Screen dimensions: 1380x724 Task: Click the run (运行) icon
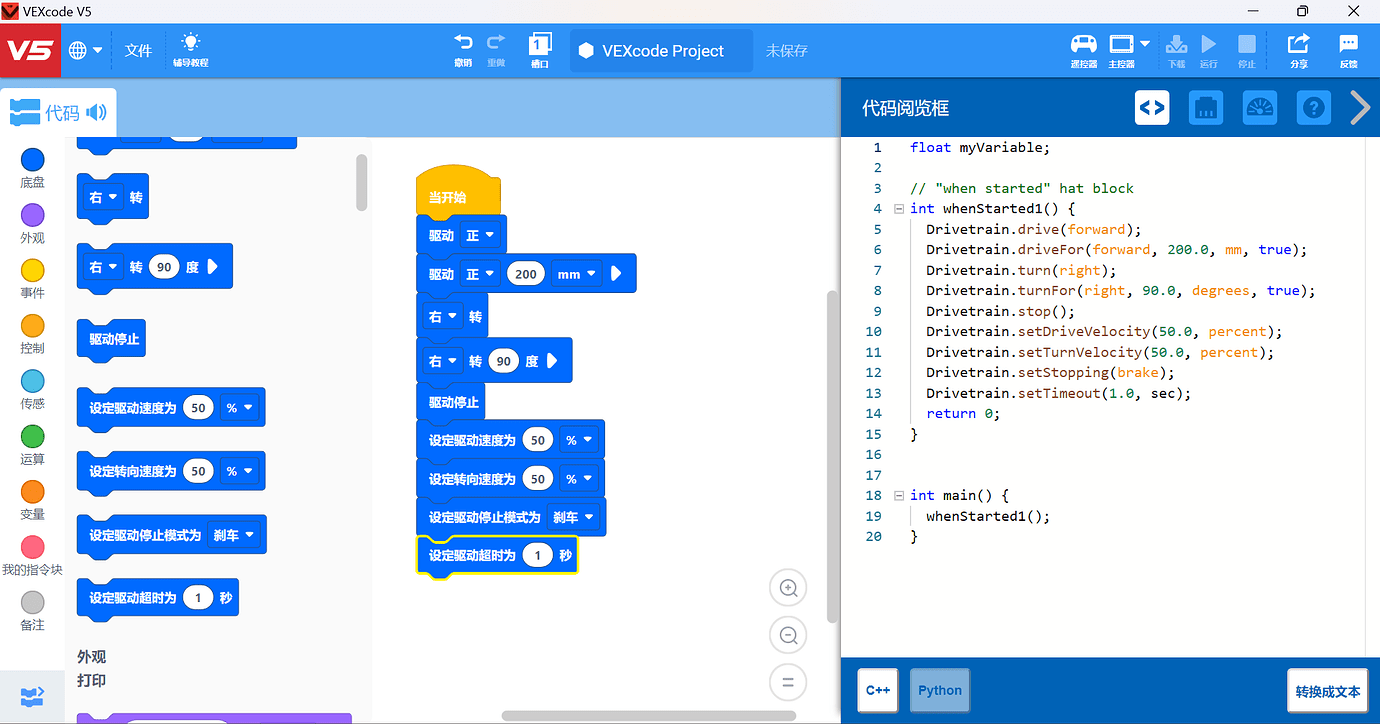coord(1209,45)
